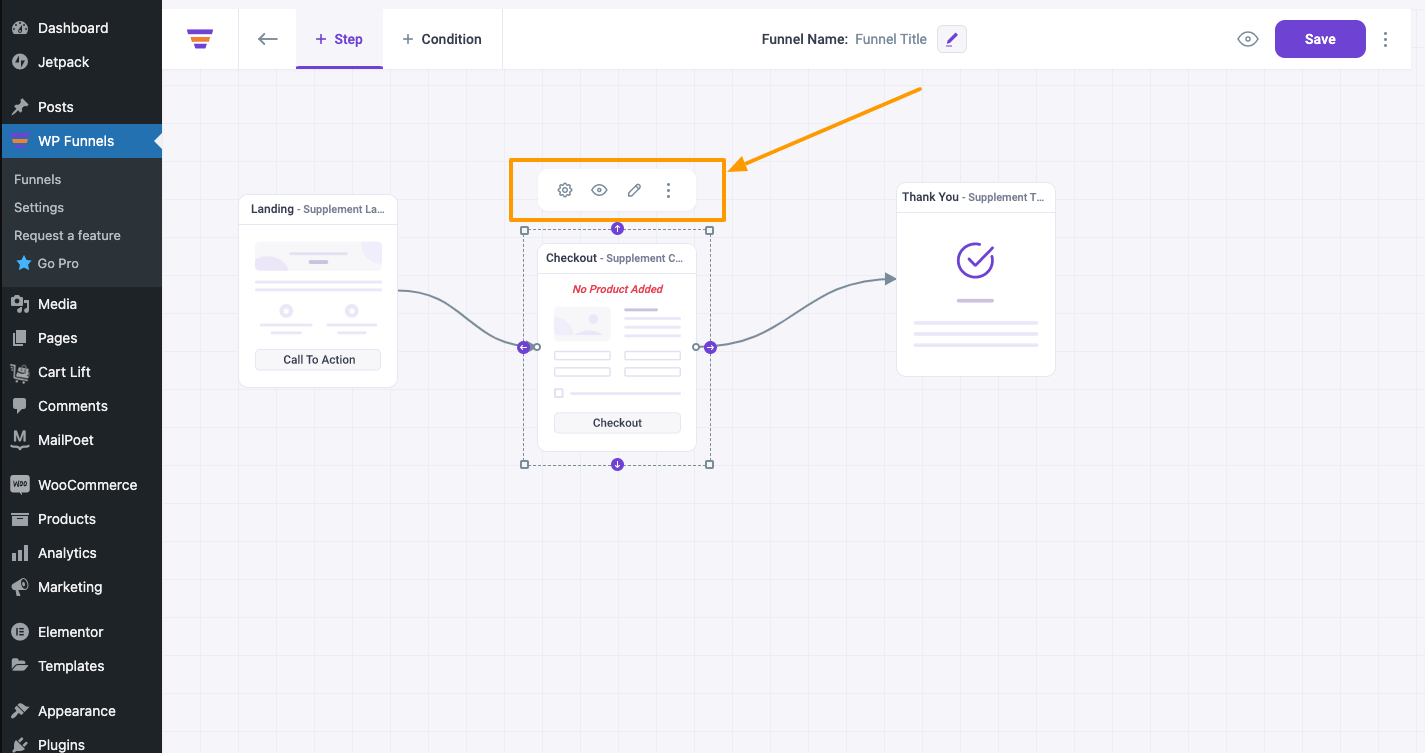This screenshot has width=1425, height=753.
Task: Click Checkout node left arrow connector
Action: pos(524,347)
